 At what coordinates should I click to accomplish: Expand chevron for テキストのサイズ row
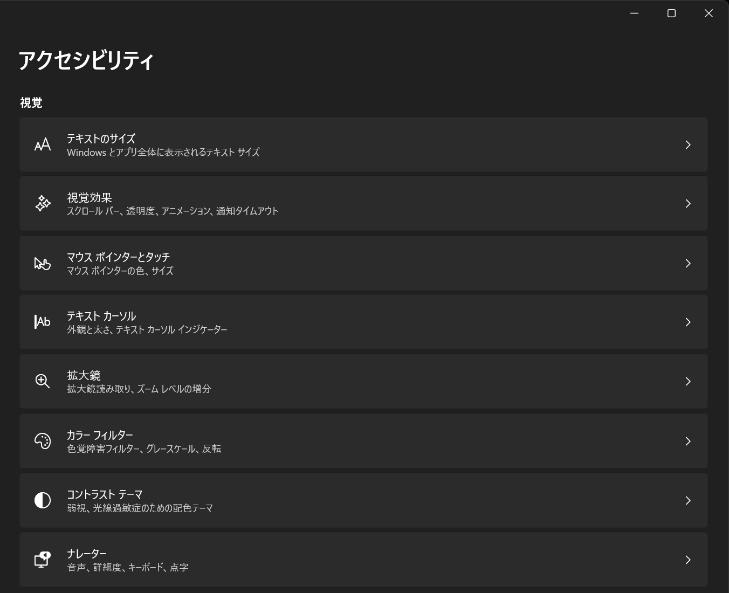[688, 145]
